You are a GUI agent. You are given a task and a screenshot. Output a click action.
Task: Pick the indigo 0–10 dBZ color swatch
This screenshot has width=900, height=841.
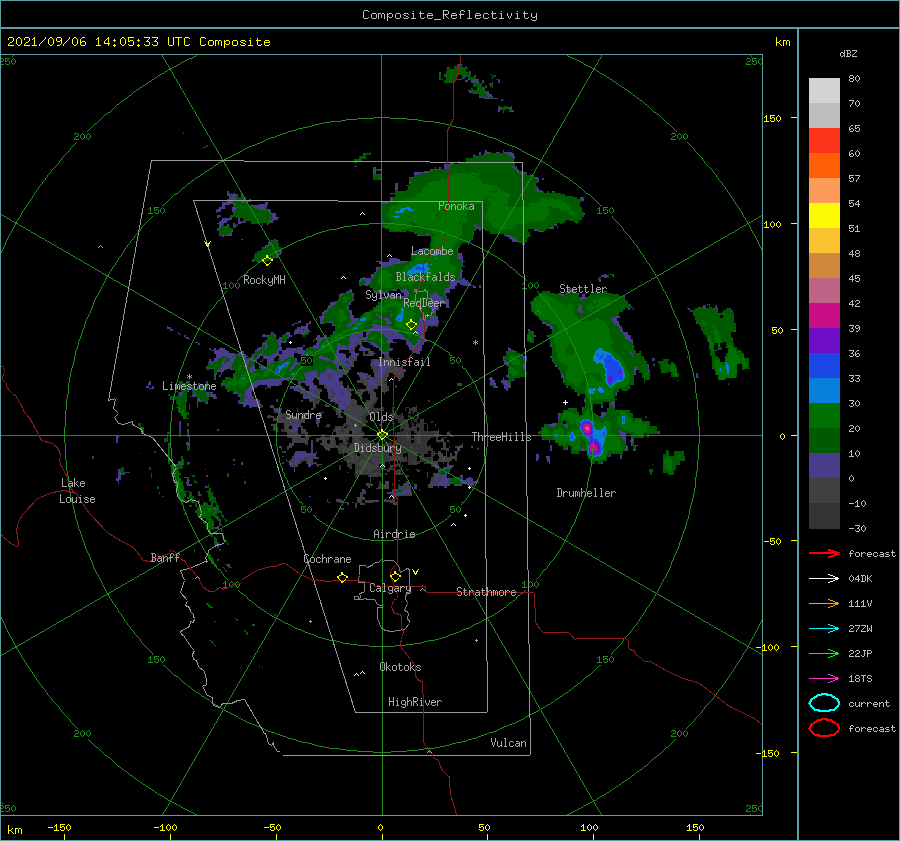point(824,465)
